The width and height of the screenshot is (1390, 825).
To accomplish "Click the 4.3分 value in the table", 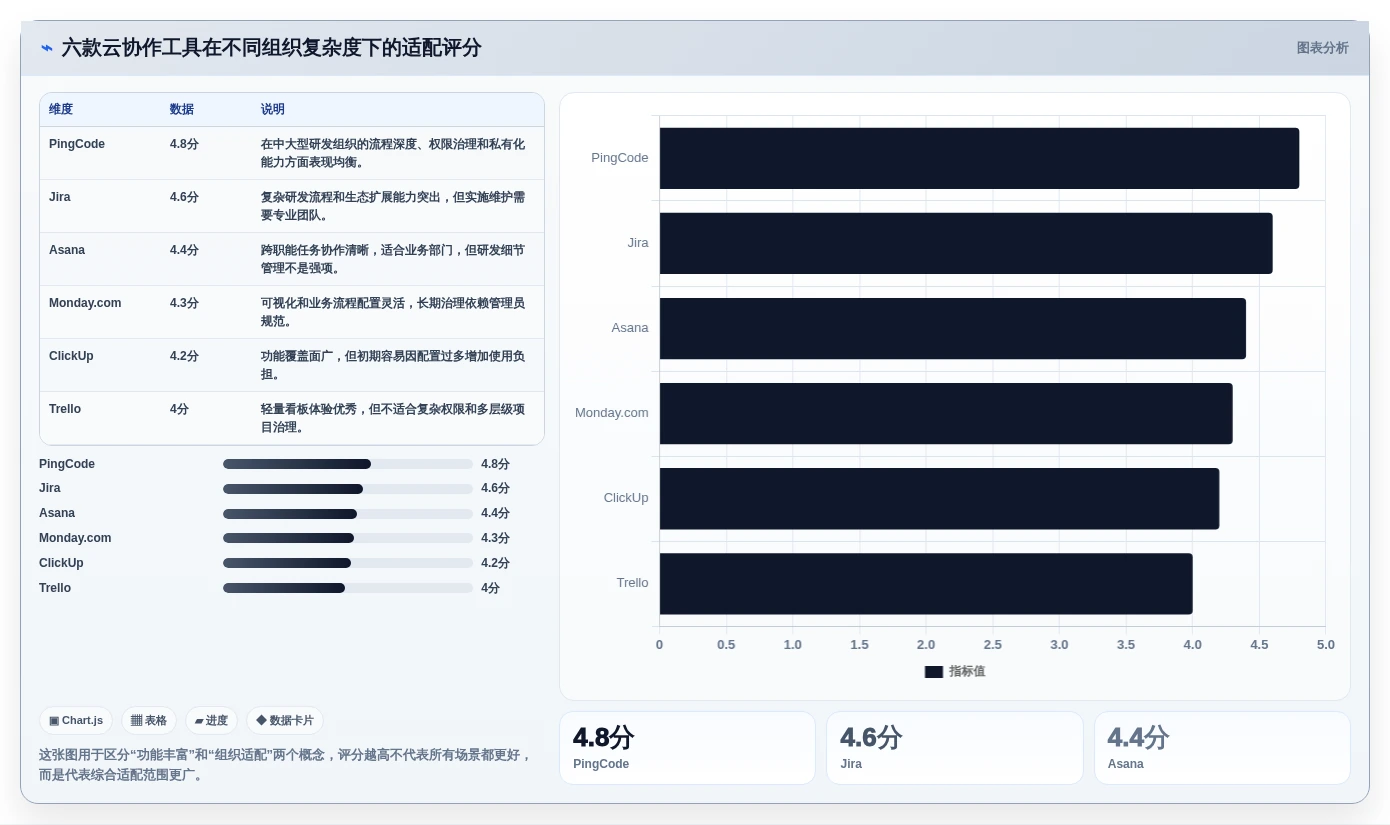I will click(x=184, y=303).
